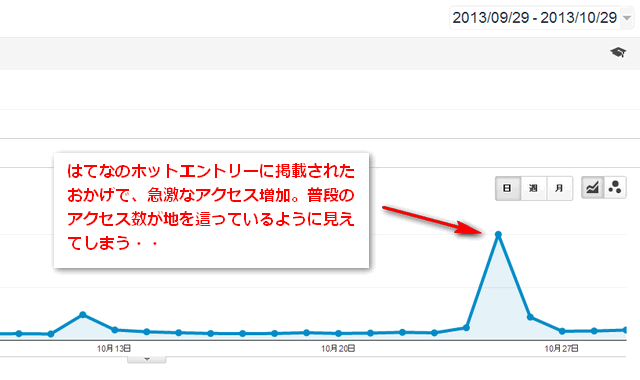
Task: Click the 10月13日 axis label
Action: [x=114, y=349]
